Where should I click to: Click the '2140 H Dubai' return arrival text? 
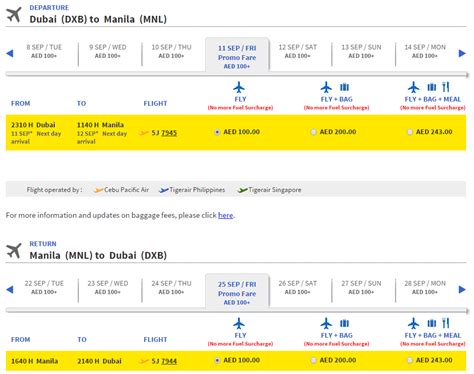99,361
